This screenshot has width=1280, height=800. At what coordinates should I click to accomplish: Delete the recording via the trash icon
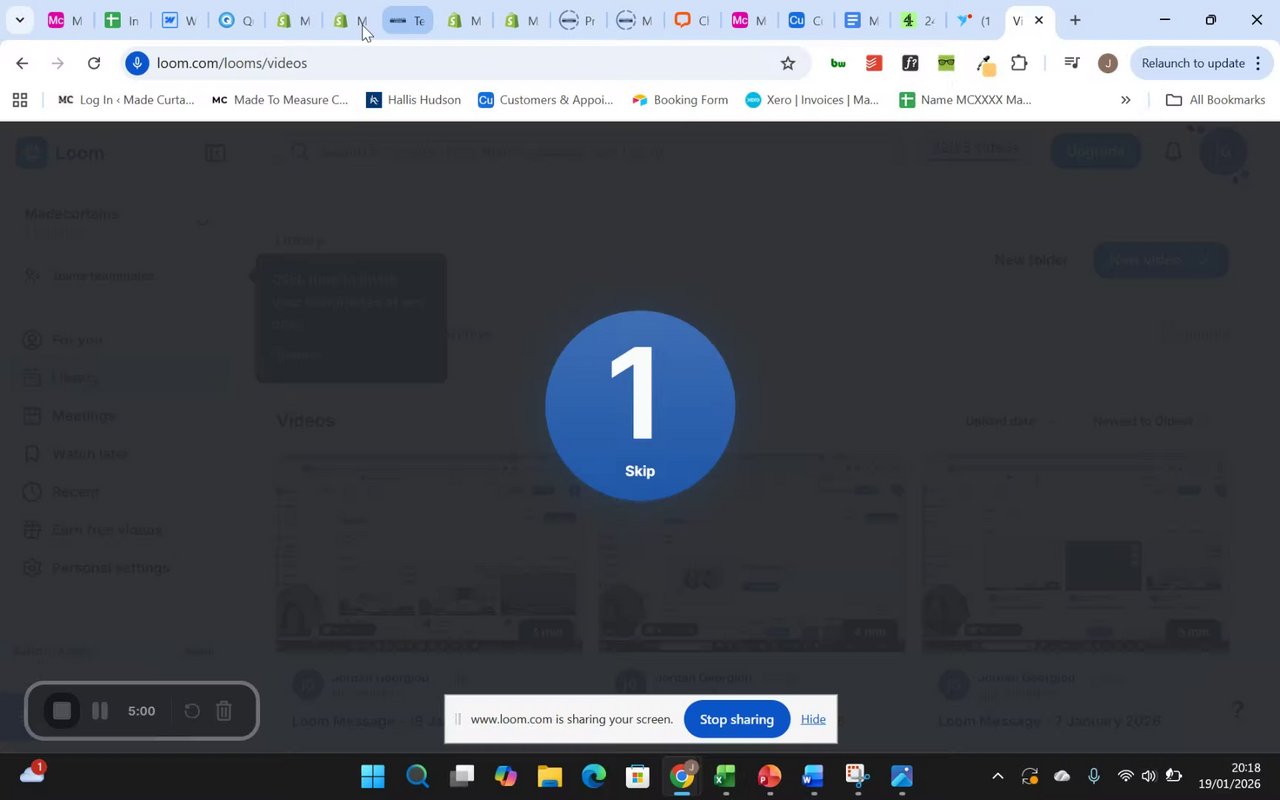click(x=224, y=711)
